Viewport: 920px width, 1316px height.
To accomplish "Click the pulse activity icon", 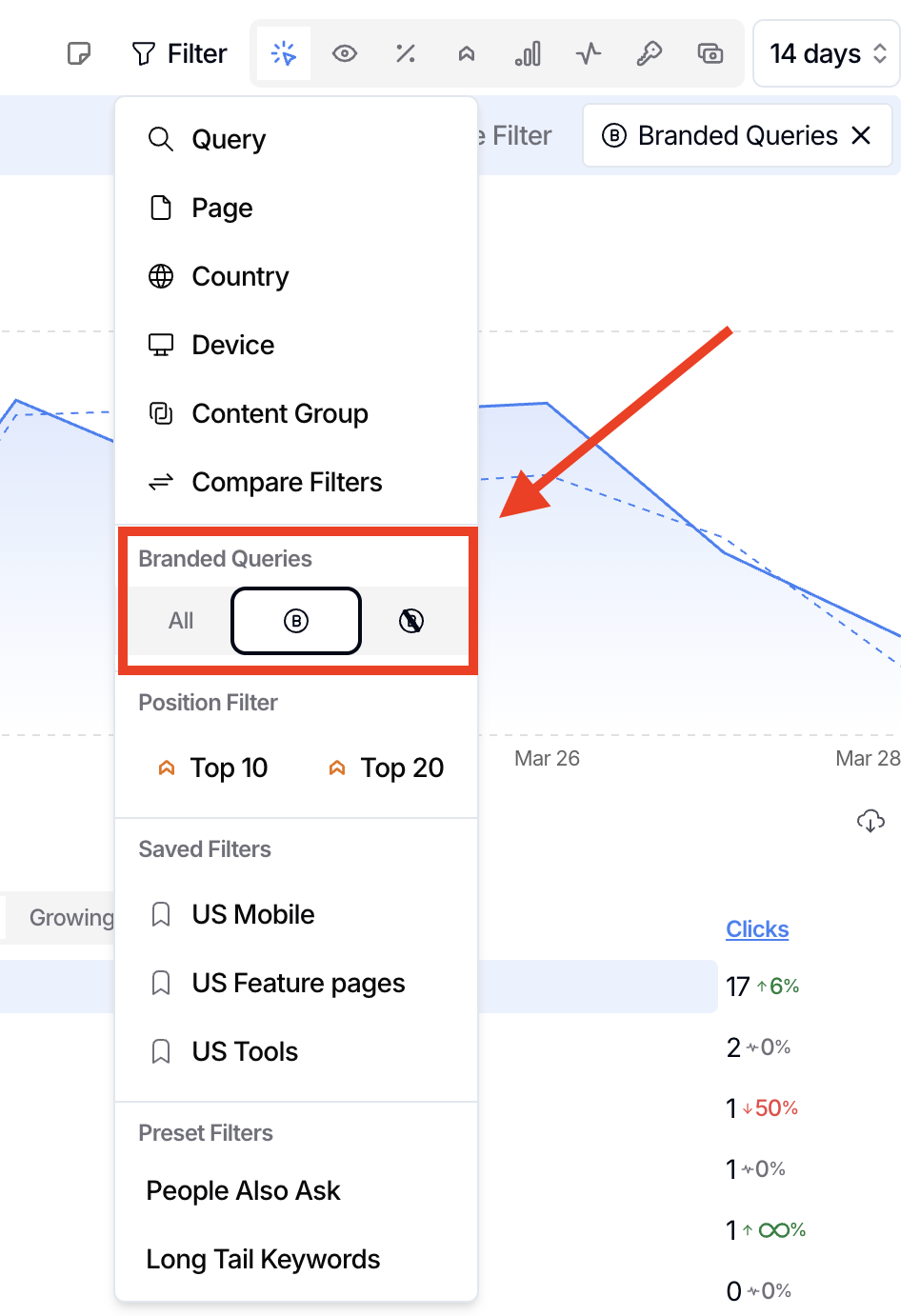I will click(x=589, y=53).
